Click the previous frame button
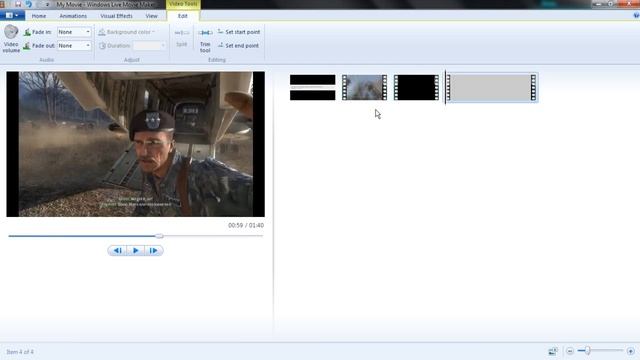This screenshot has height=360, width=640. 117,251
